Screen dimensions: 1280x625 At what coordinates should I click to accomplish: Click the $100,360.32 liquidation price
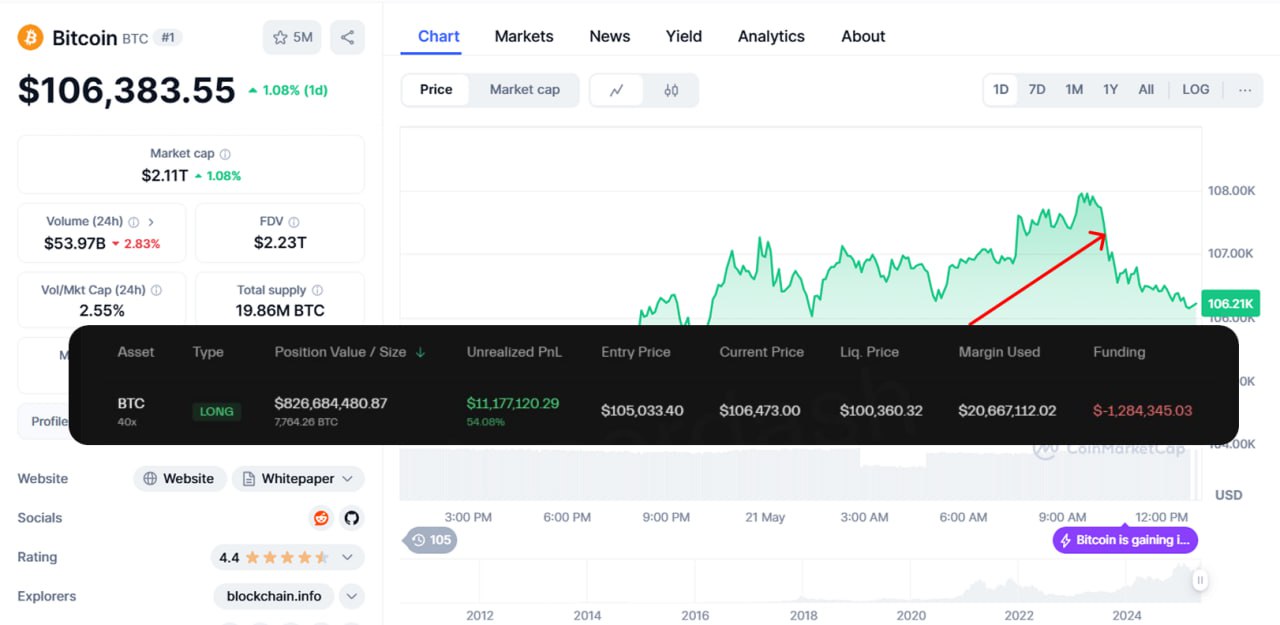[x=881, y=411]
